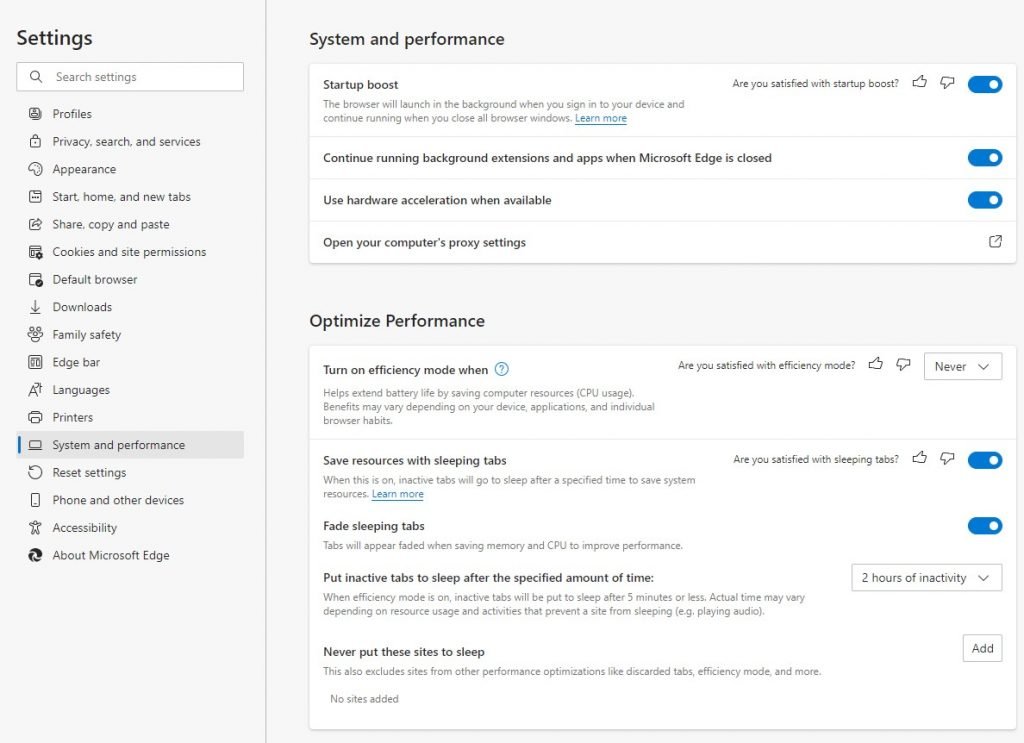This screenshot has height=743, width=1024.
Task: Open Share, copy and paste settings
Action: pyautogui.click(x=131, y=224)
